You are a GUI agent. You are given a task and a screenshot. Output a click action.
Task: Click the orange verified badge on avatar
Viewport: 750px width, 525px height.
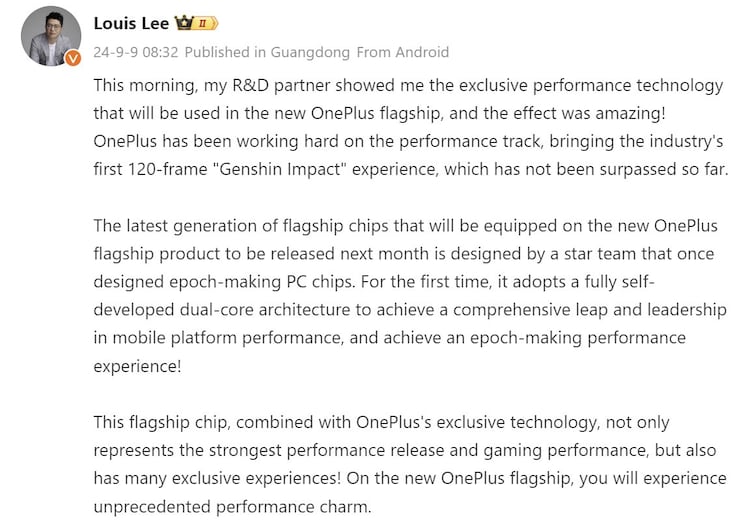click(72, 59)
